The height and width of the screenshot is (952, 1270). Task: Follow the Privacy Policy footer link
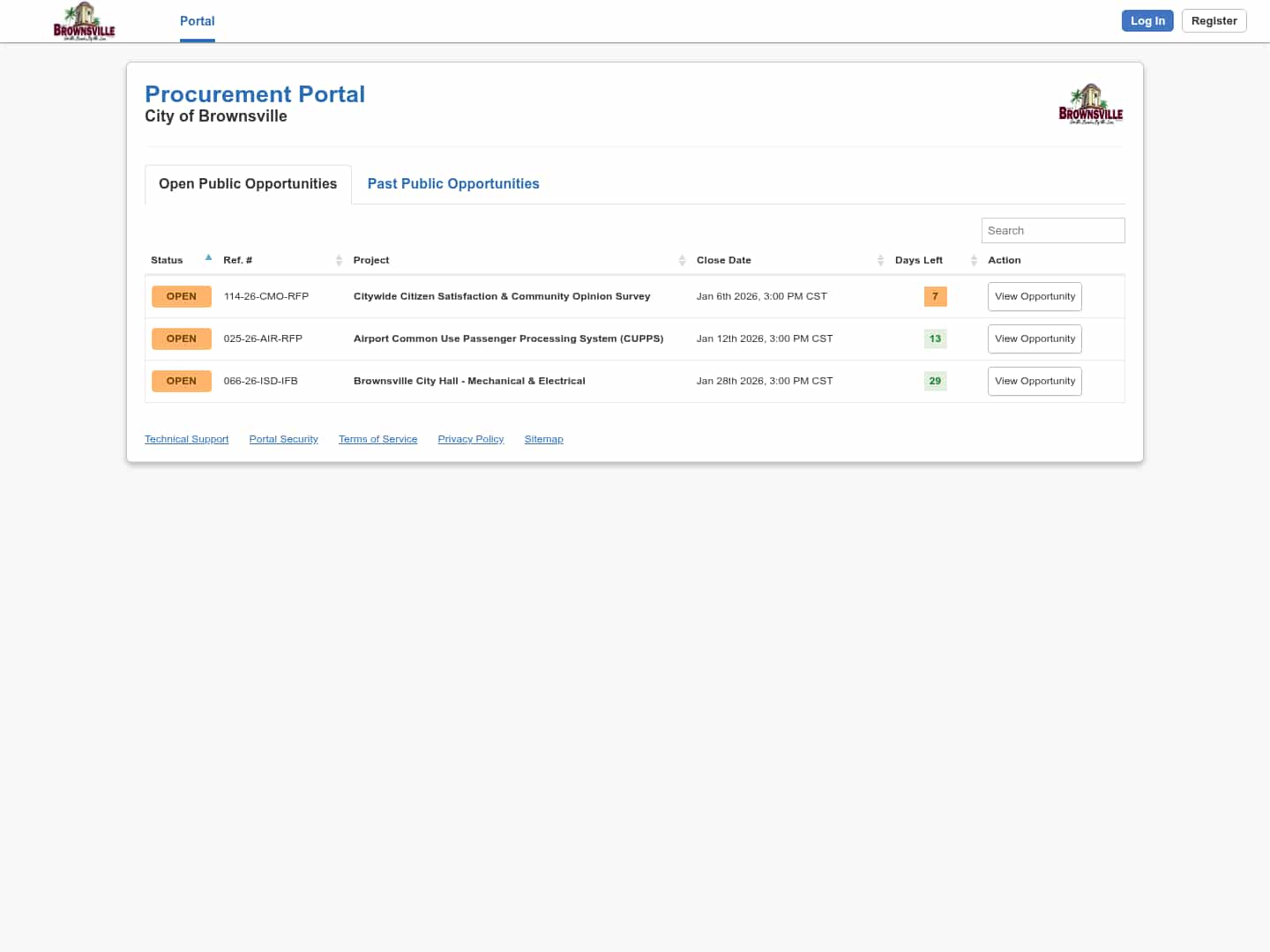[471, 439]
